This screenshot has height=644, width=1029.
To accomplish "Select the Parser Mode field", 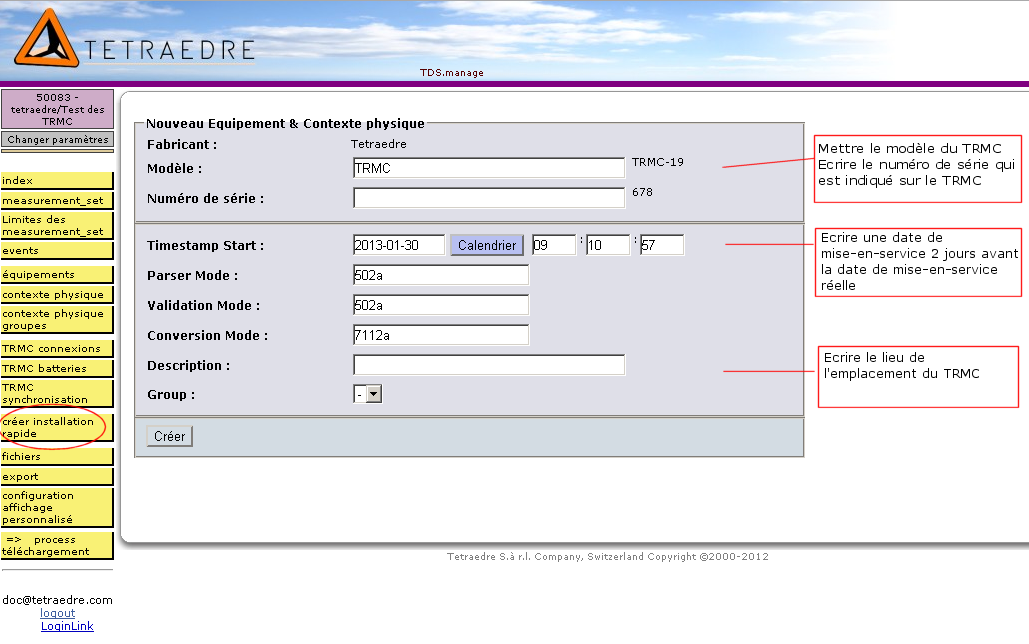I will coord(440,275).
